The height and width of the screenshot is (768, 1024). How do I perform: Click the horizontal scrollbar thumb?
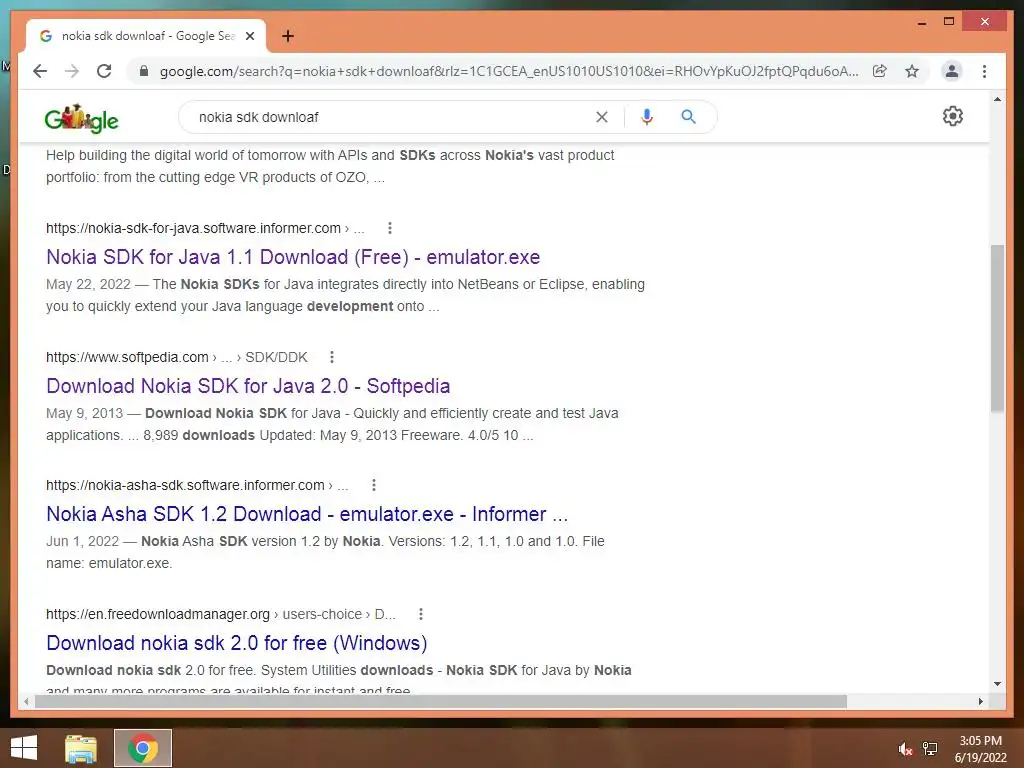point(441,701)
